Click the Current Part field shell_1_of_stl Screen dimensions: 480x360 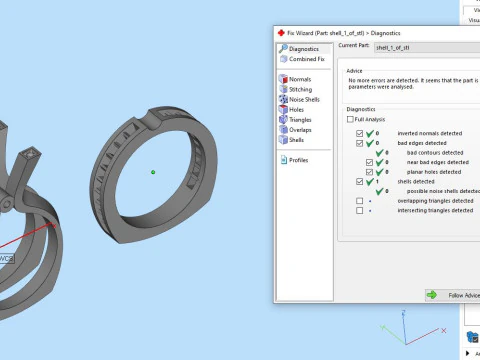coord(427,48)
